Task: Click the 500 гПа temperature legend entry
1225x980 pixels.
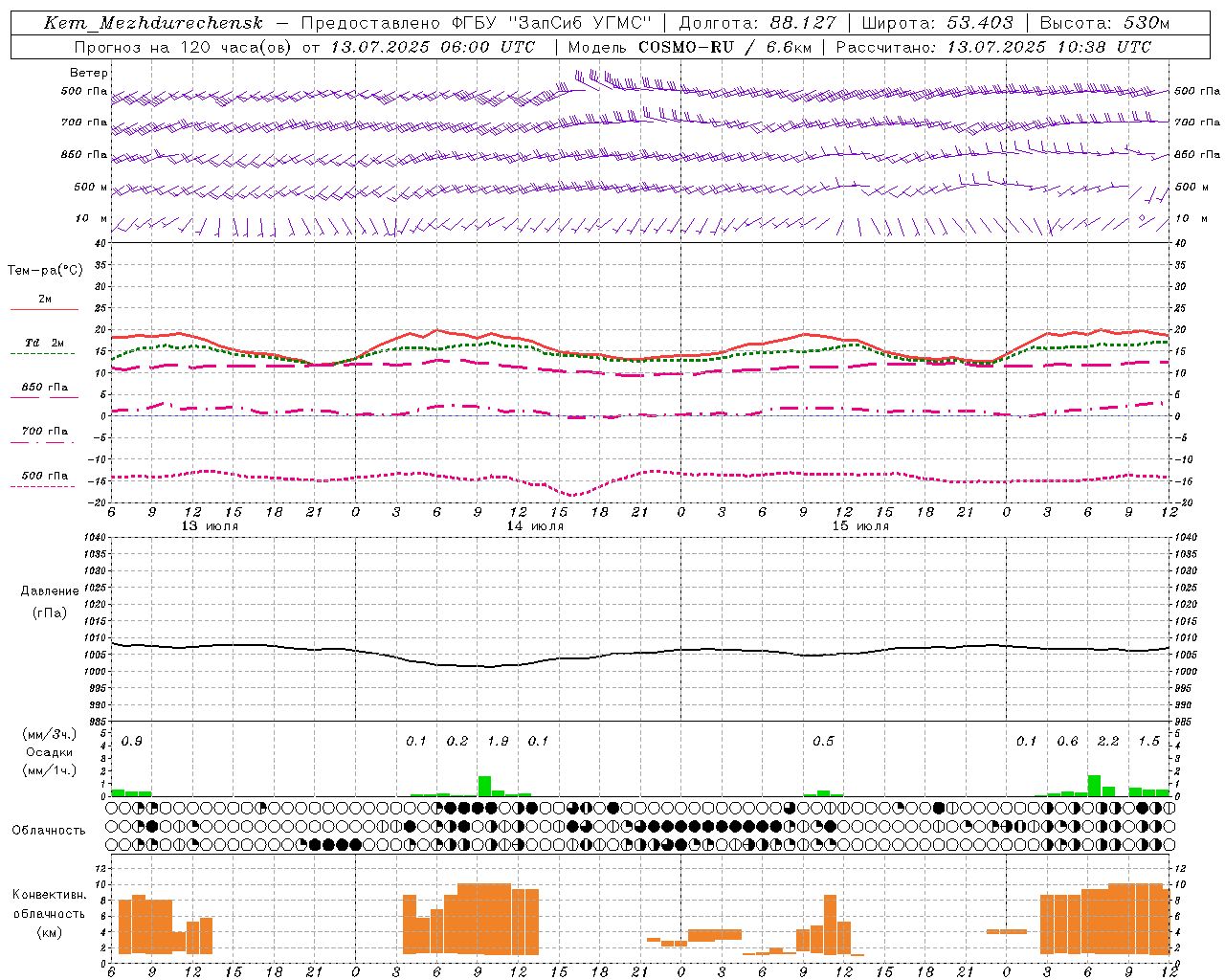Action: pyautogui.click(x=44, y=476)
